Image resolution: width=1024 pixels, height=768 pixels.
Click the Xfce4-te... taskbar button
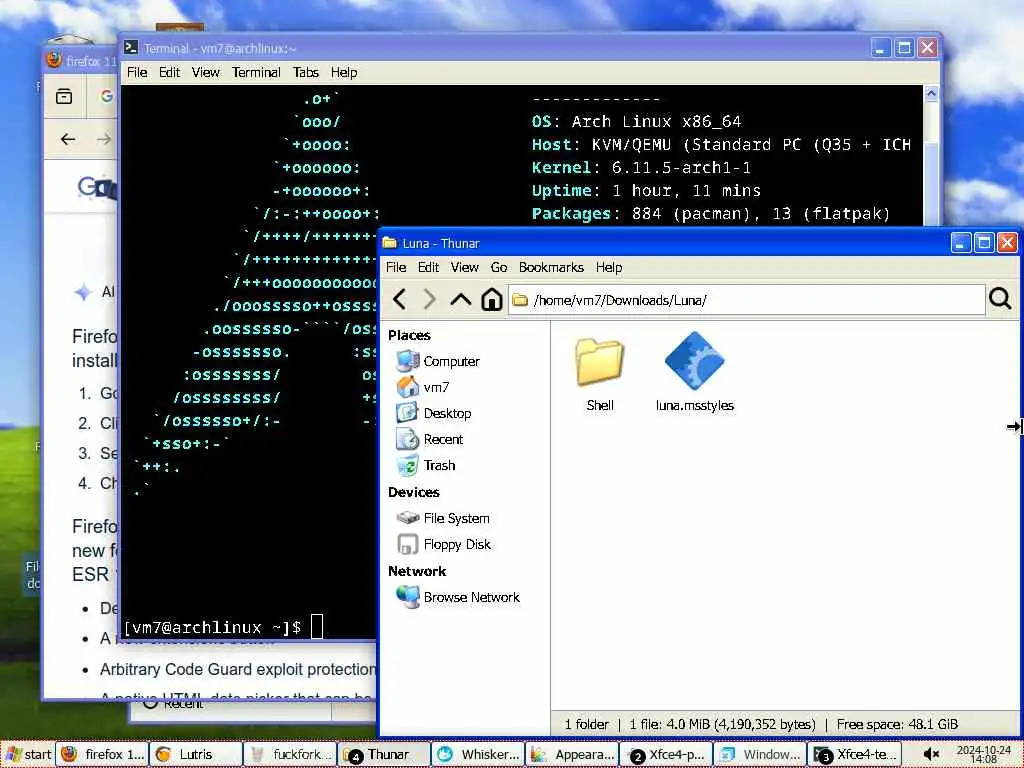(x=854, y=754)
